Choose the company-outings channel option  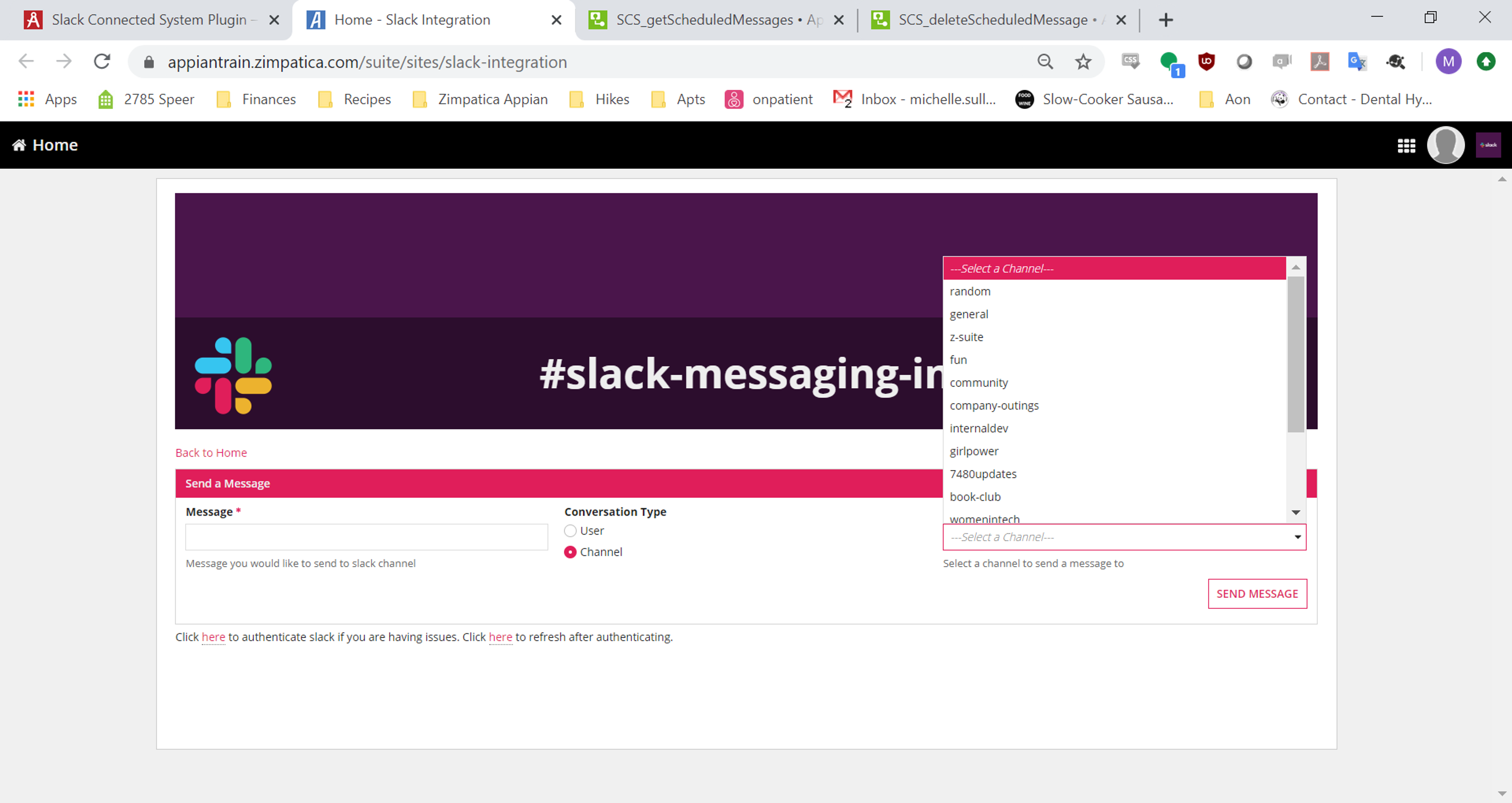point(1114,405)
